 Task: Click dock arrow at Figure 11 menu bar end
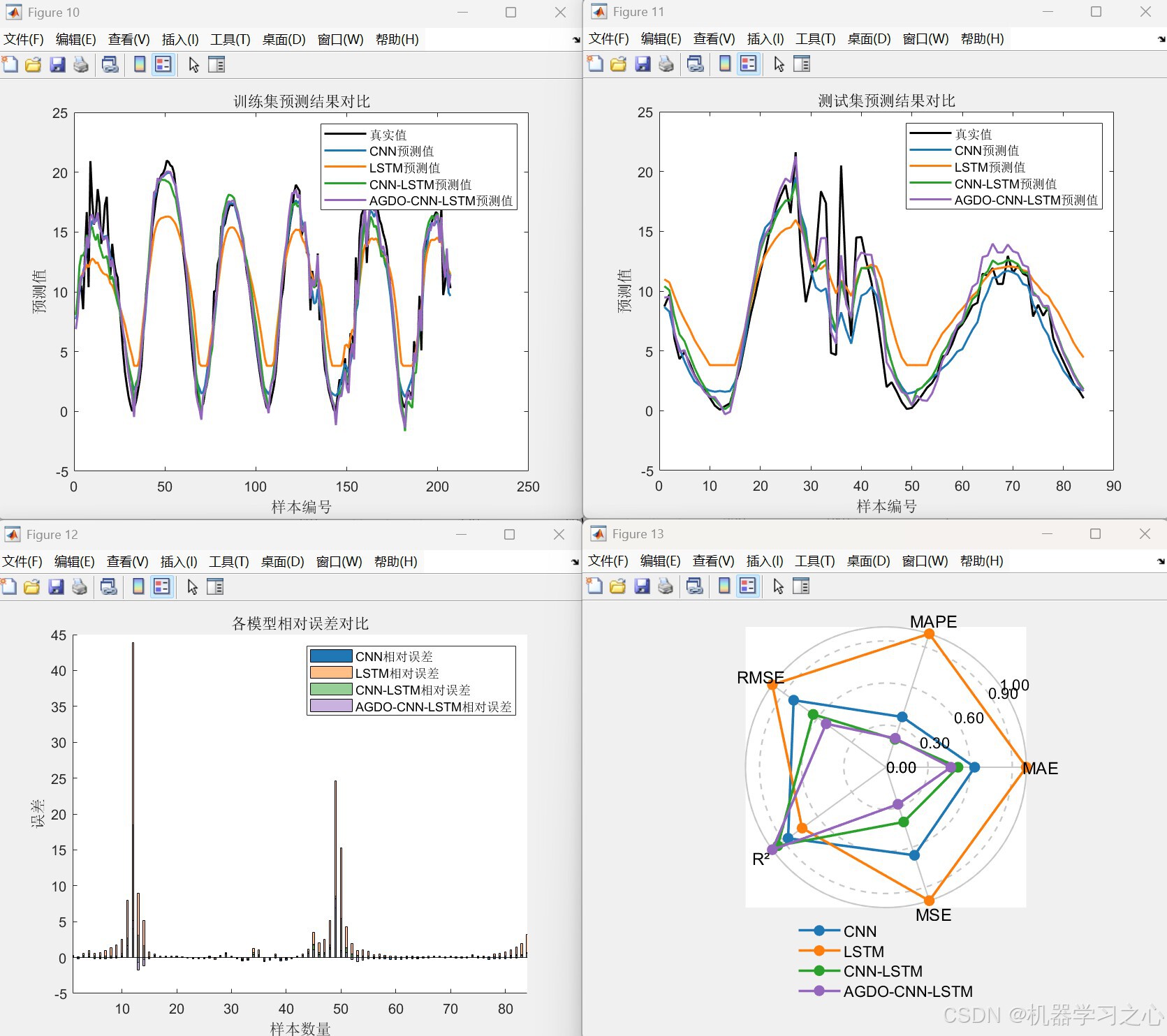[x=1161, y=39]
